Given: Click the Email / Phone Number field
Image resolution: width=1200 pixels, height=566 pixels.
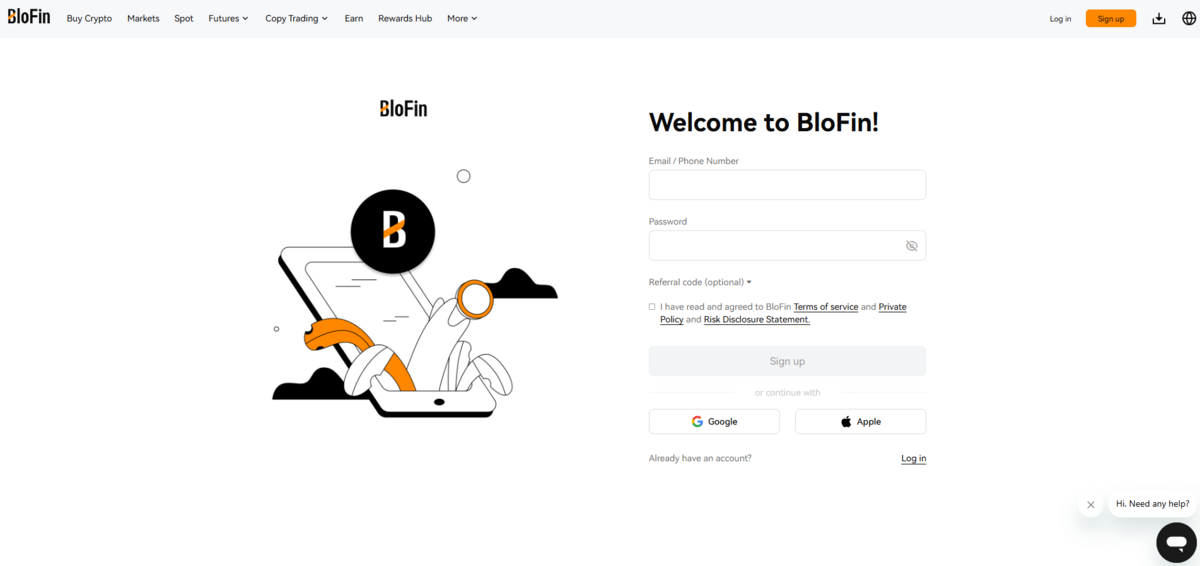Looking at the screenshot, I should click(787, 185).
